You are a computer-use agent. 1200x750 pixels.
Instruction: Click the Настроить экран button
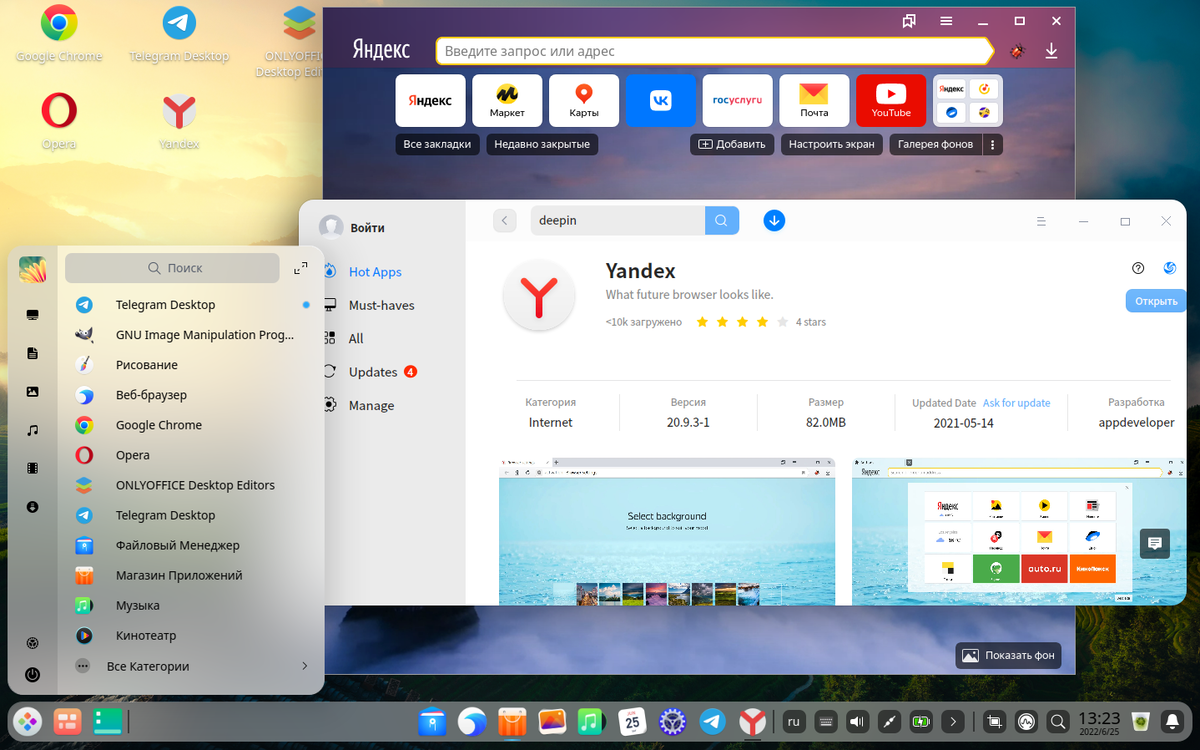[x=831, y=145]
